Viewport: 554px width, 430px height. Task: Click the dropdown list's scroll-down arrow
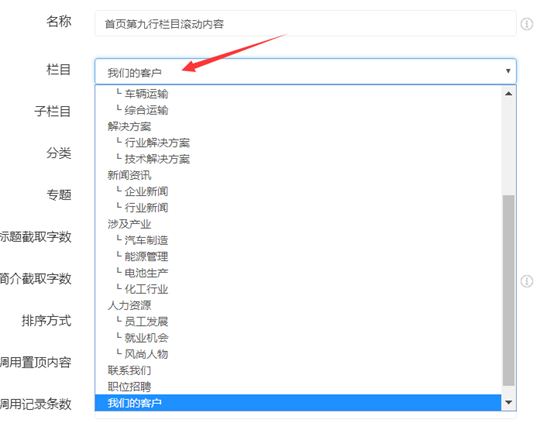tap(508, 402)
